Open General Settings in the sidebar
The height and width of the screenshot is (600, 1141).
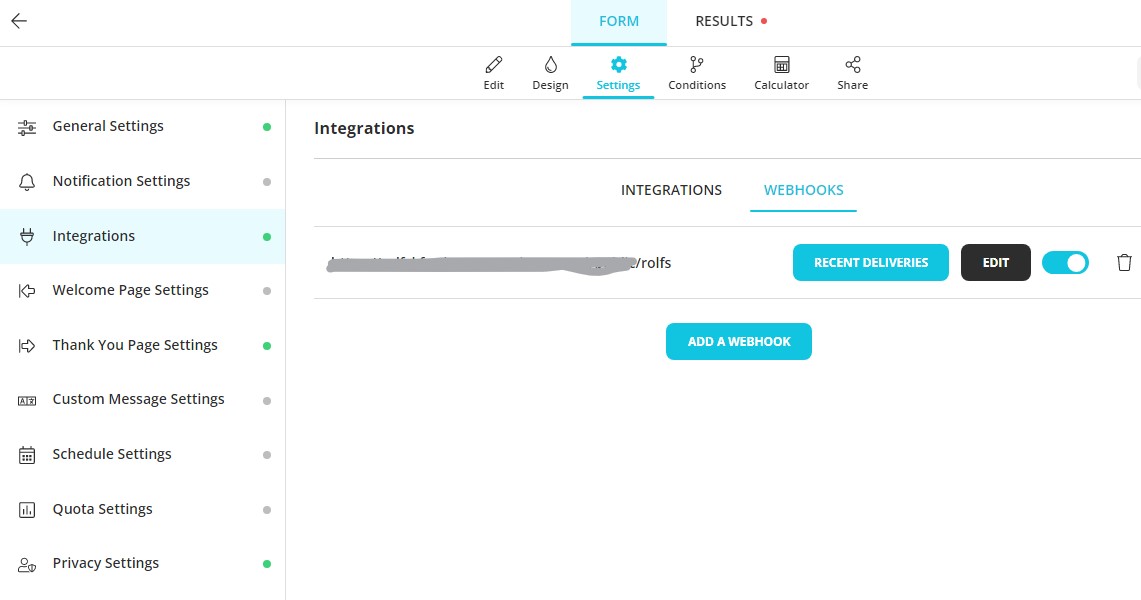143,127
